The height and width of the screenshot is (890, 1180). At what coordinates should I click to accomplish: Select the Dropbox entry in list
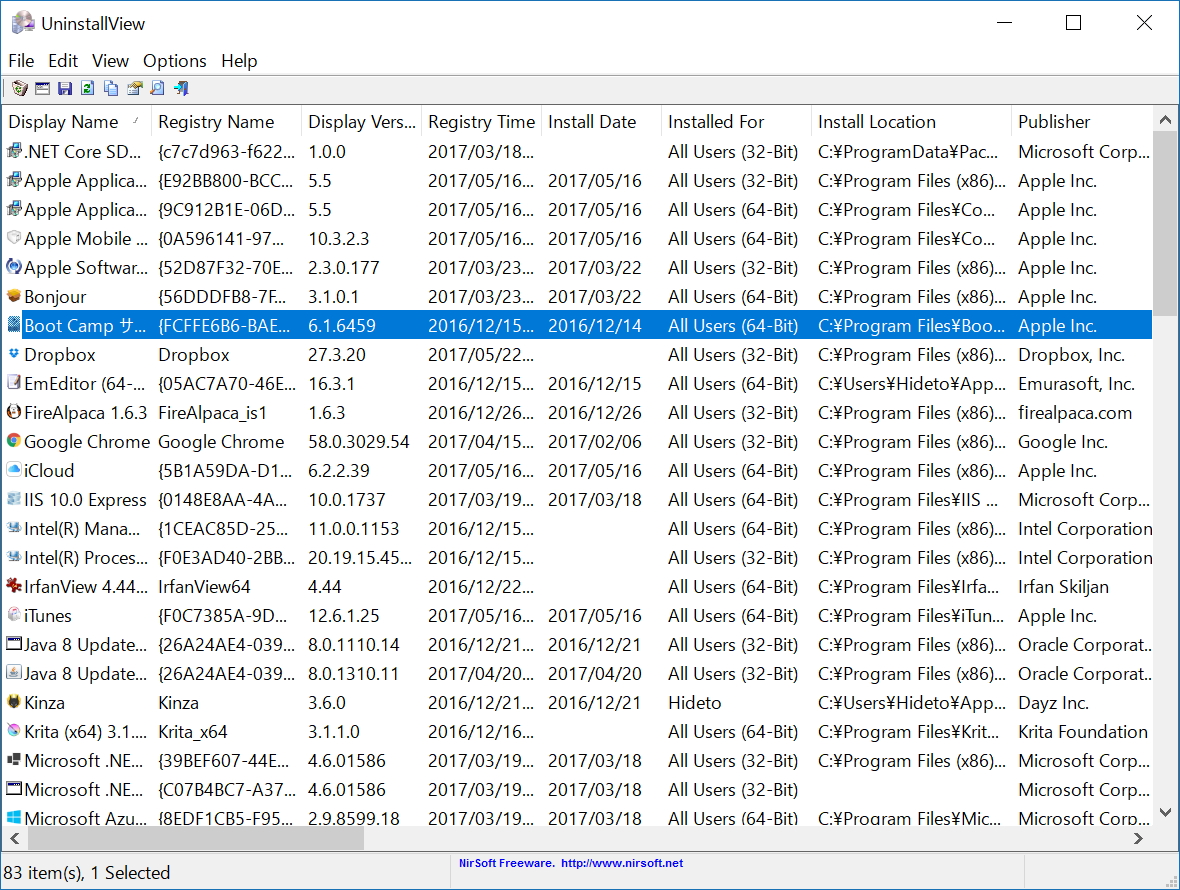[x=60, y=355]
